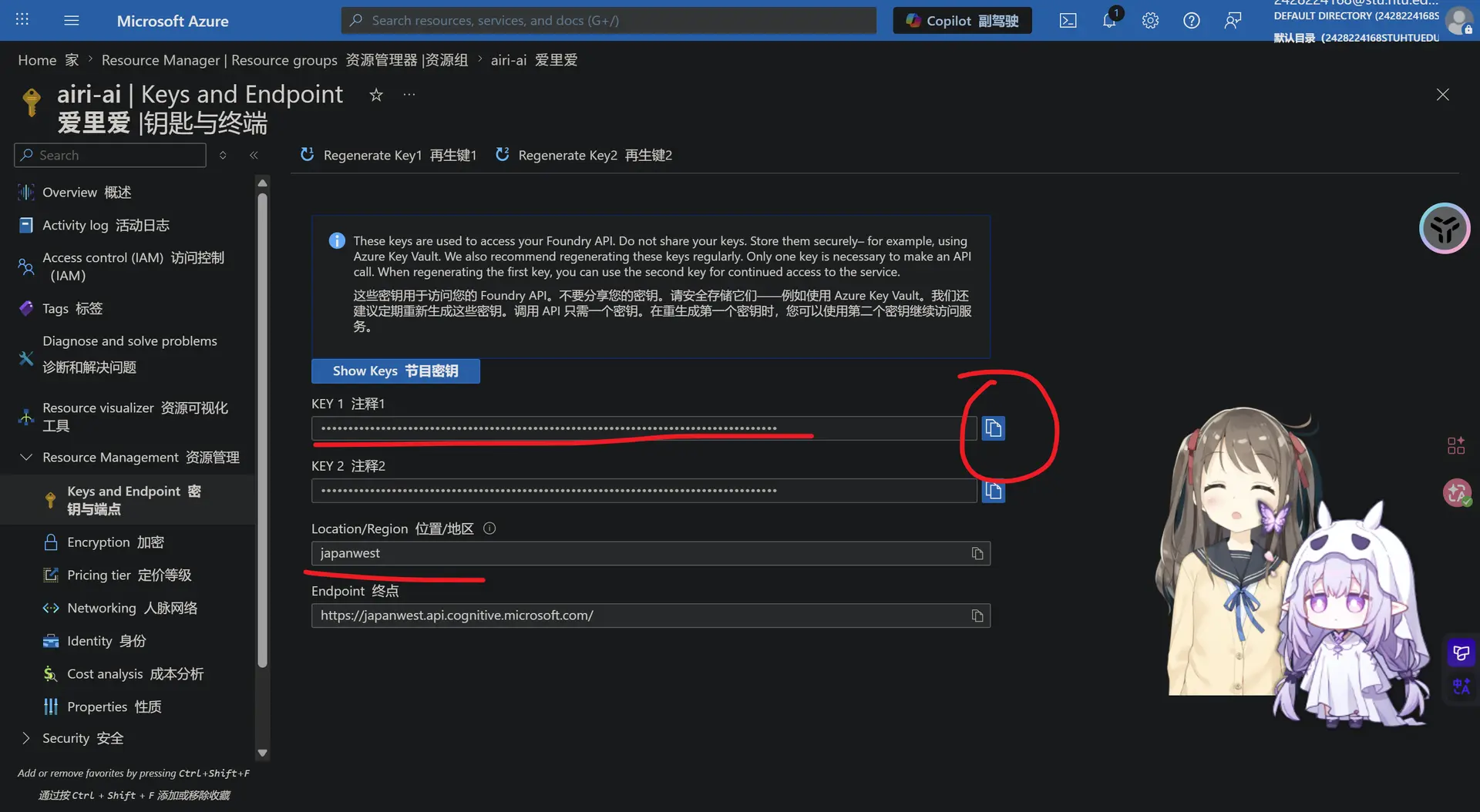
Task: Focus the sidebar Search field
Action: click(x=110, y=156)
